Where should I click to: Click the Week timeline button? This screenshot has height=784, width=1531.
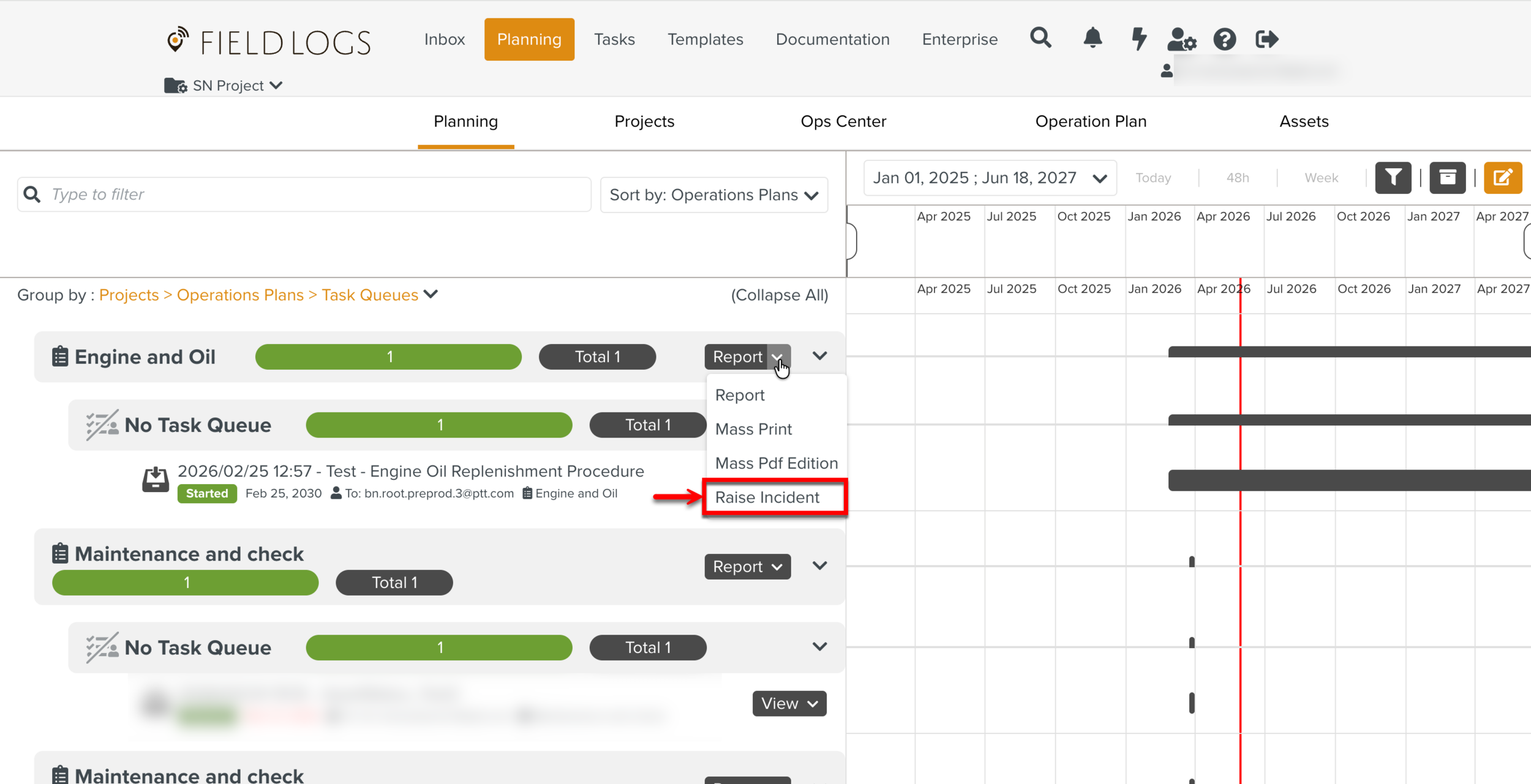(1321, 177)
